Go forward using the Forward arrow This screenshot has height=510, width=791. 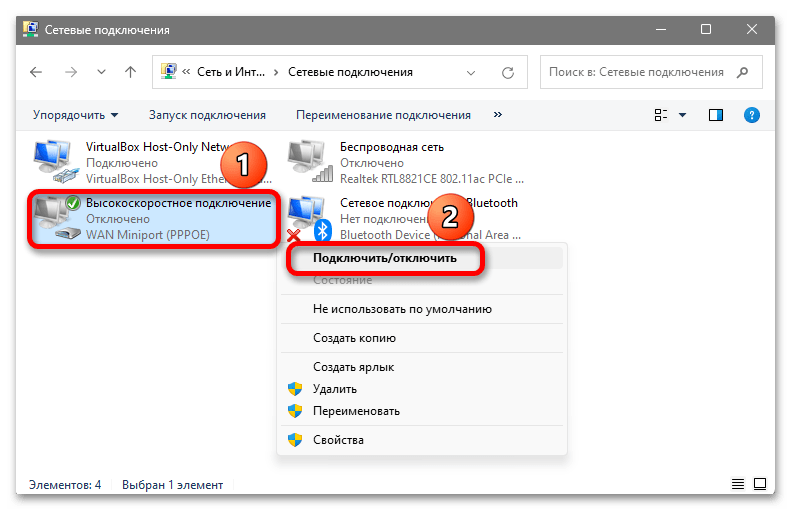[71, 72]
